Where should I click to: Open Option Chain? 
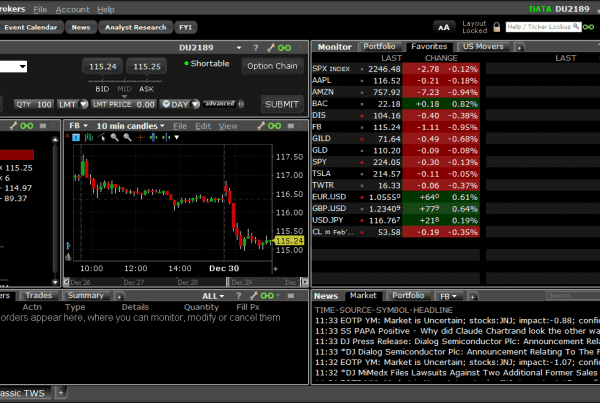pyautogui.click(x=272, y=66)
